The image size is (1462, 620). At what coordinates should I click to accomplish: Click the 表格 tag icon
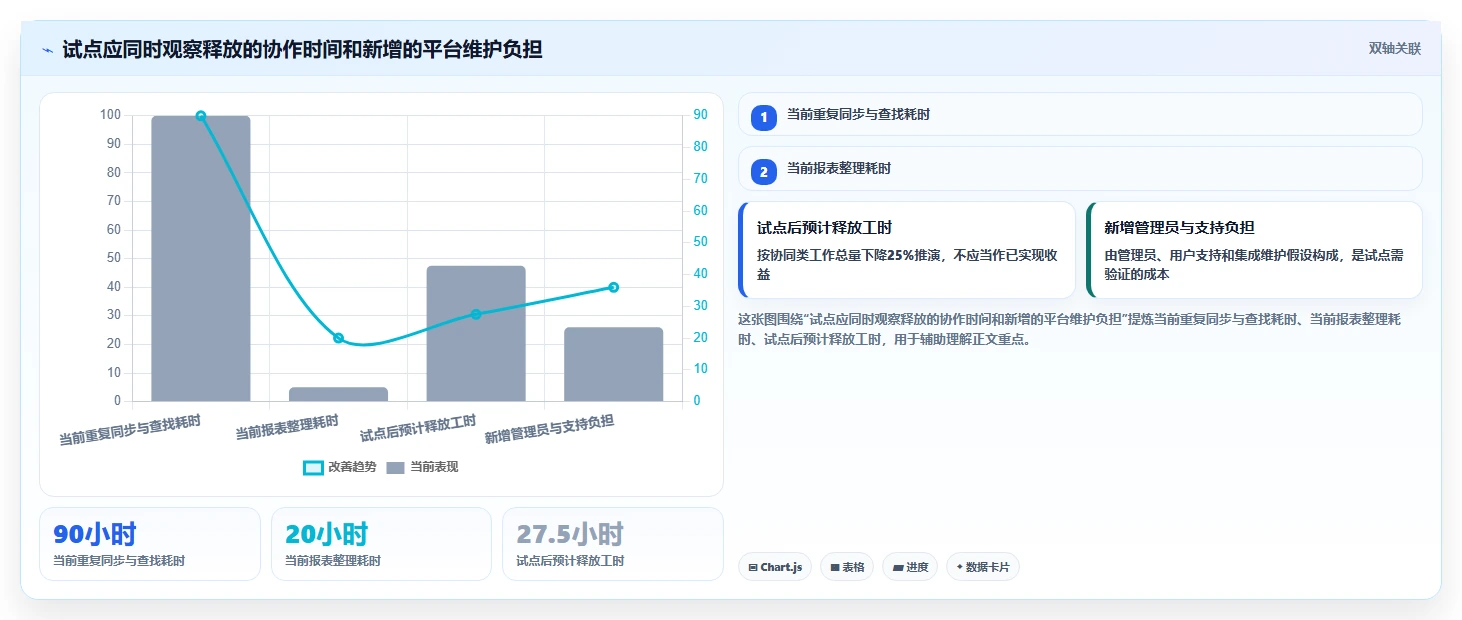pos(835,567)
